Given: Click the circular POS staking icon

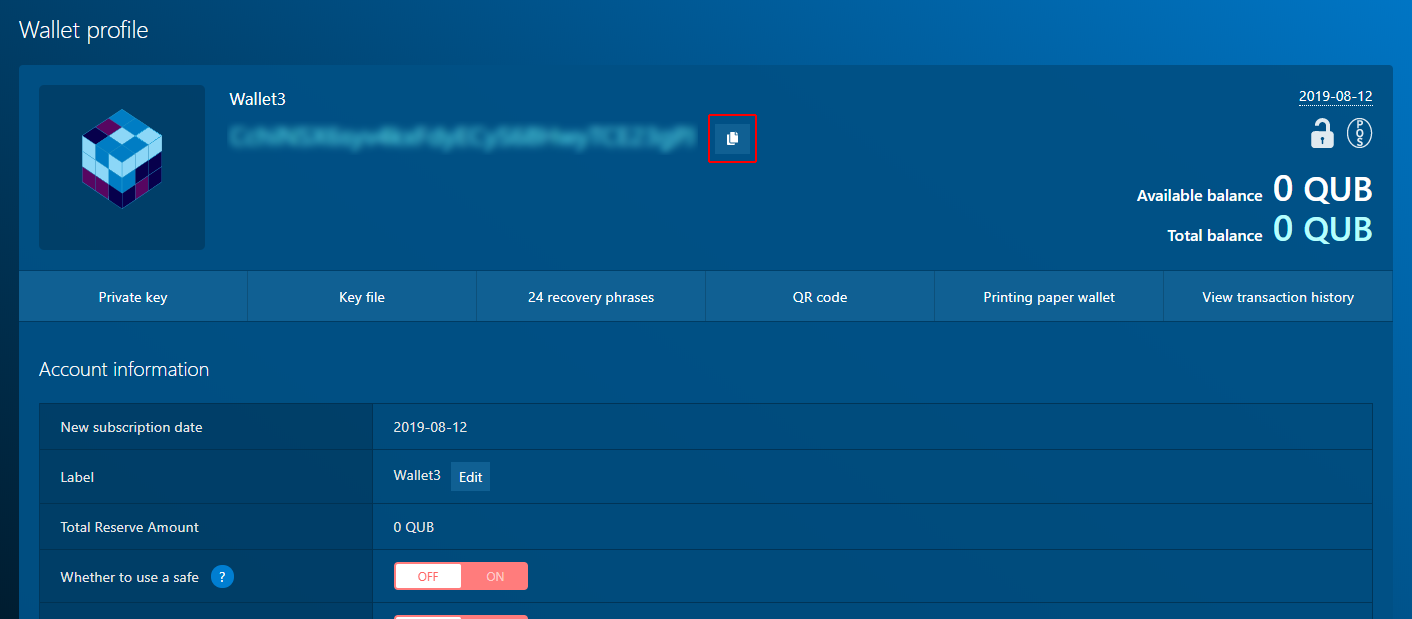Looking at the screenshot, I should (x=1359, y=133).
